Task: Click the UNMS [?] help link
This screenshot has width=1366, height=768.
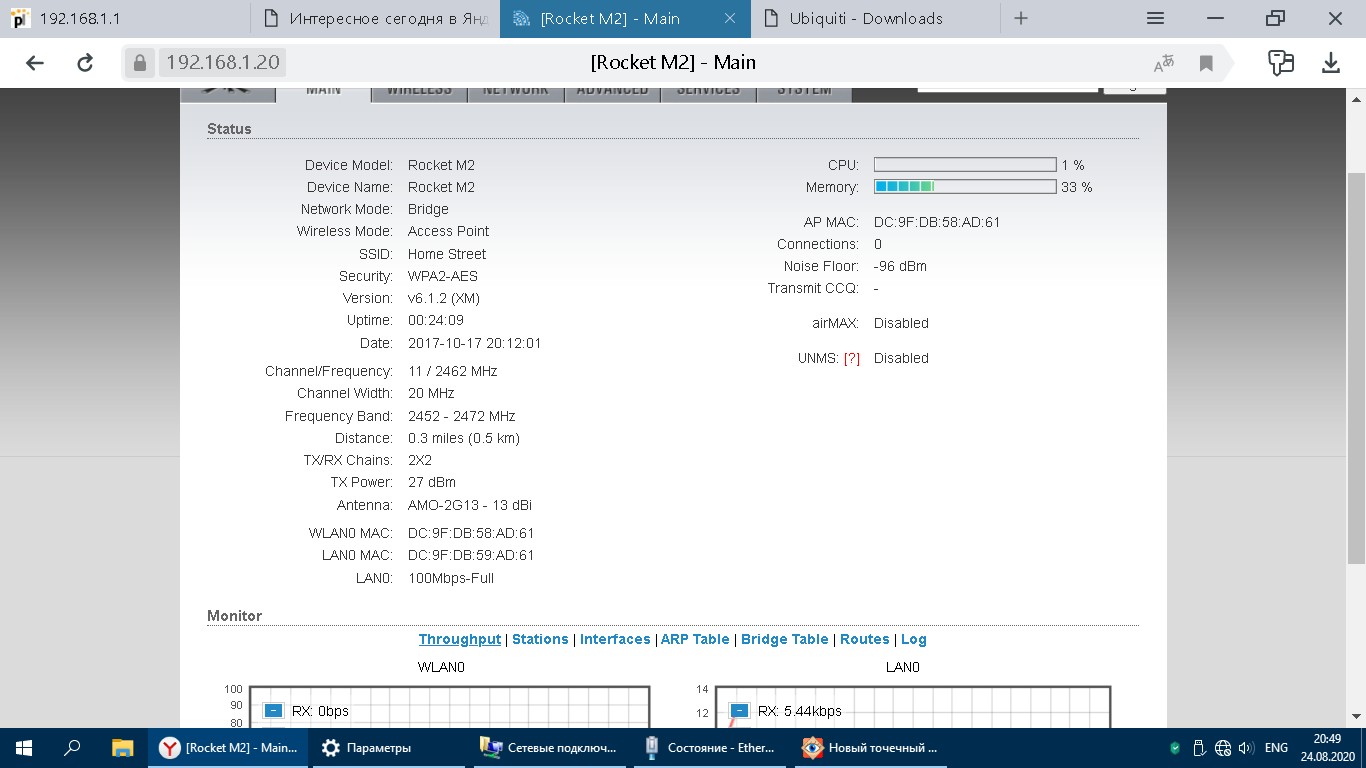Action: [852, 358]
